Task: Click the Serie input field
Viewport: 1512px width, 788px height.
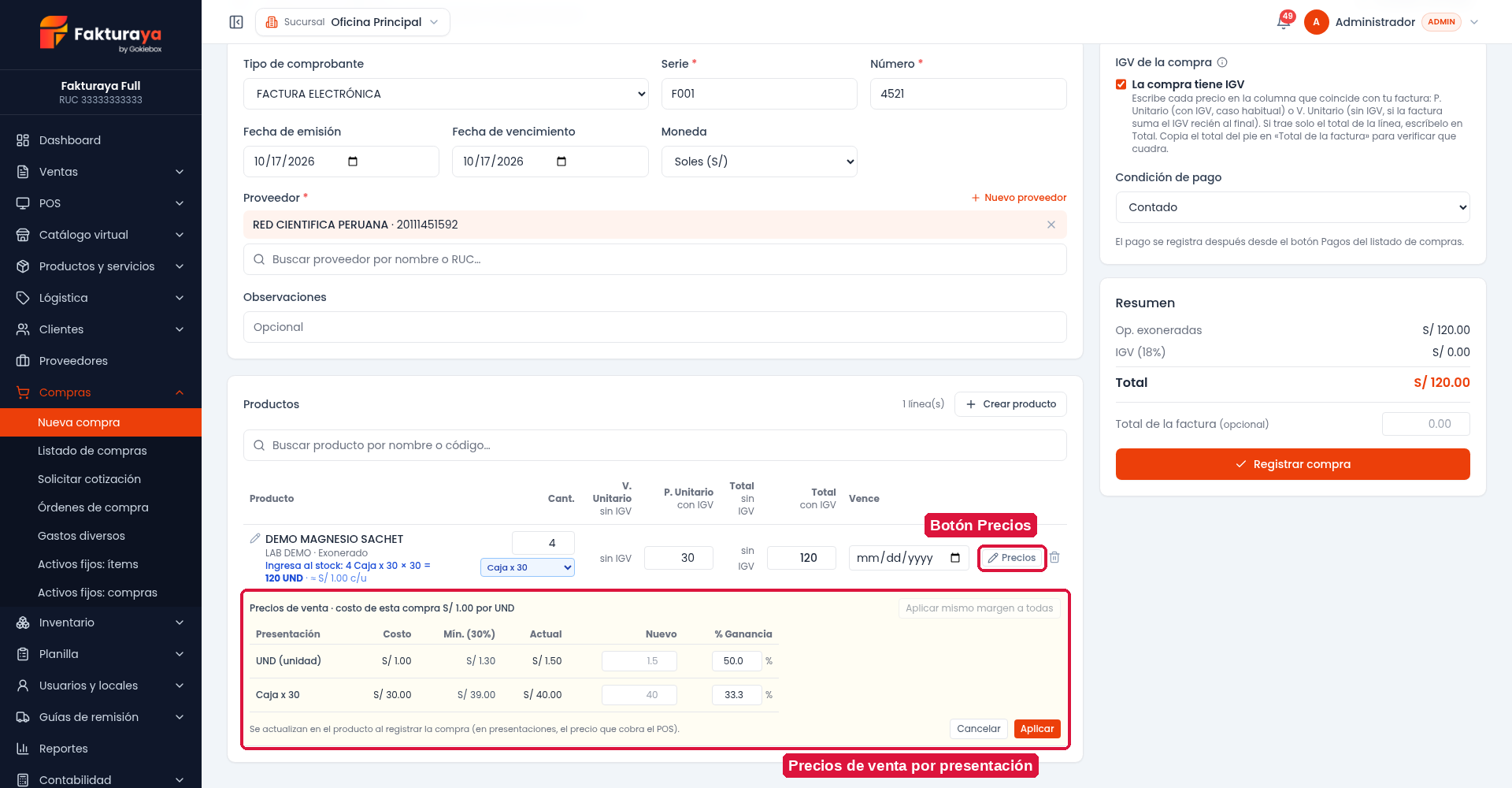Action: click(x=759, y=94)
